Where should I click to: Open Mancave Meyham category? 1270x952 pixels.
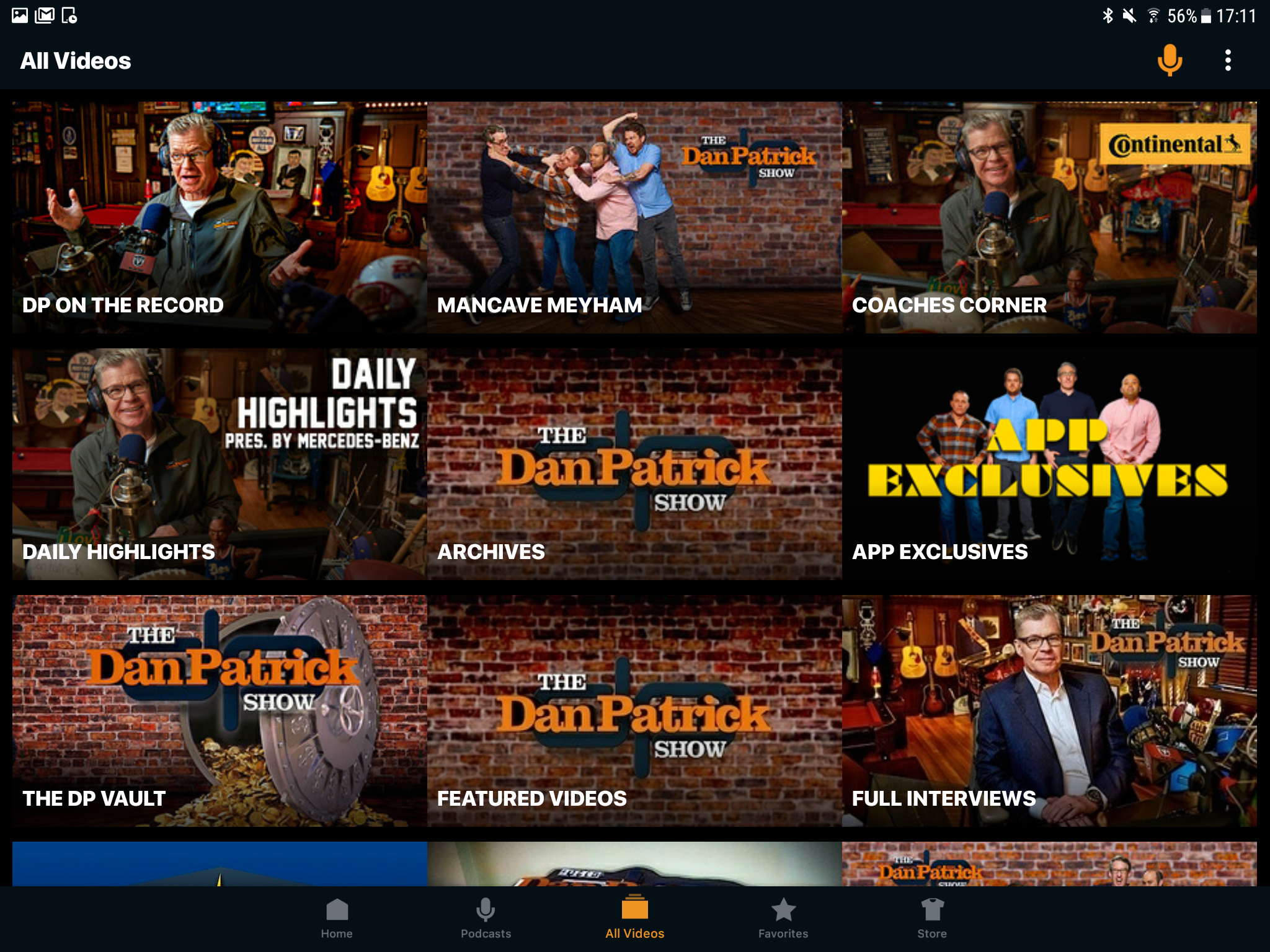pos(634,217)
